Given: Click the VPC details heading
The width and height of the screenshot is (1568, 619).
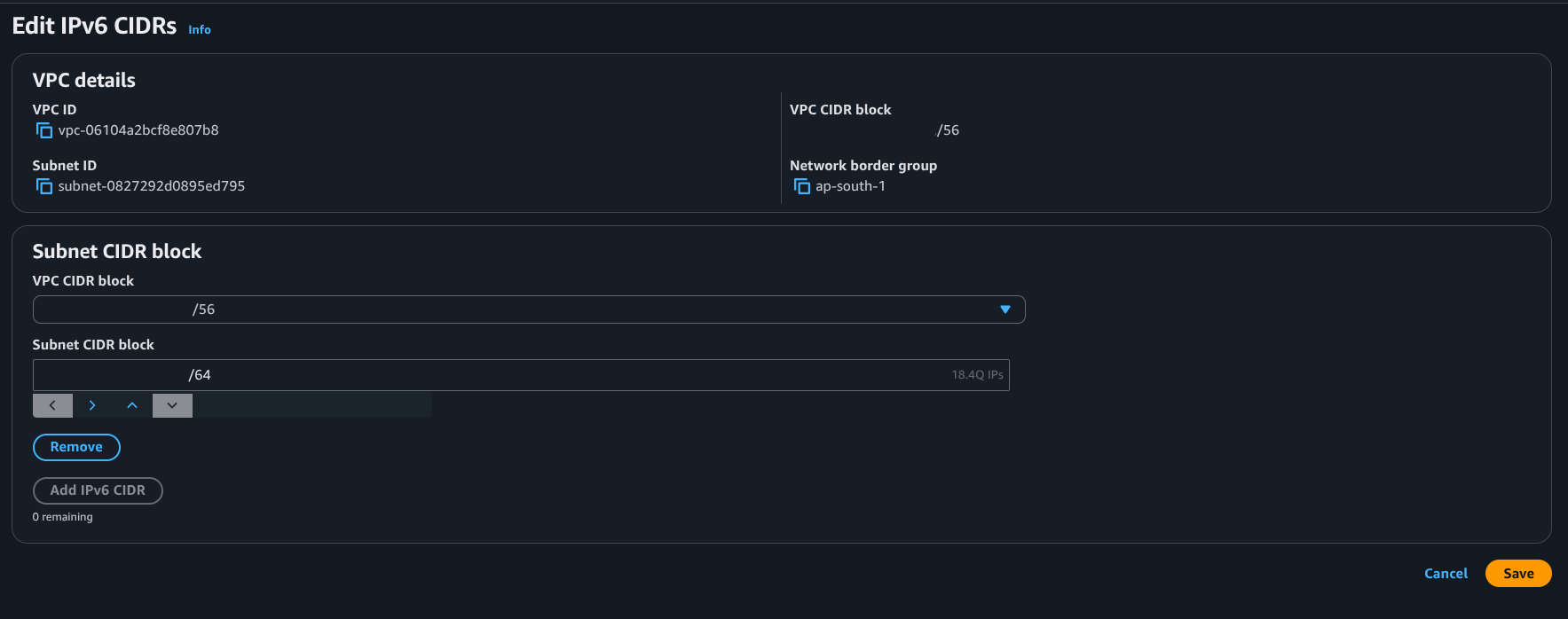Looking at the screenshot, I should tap(84, 80).
